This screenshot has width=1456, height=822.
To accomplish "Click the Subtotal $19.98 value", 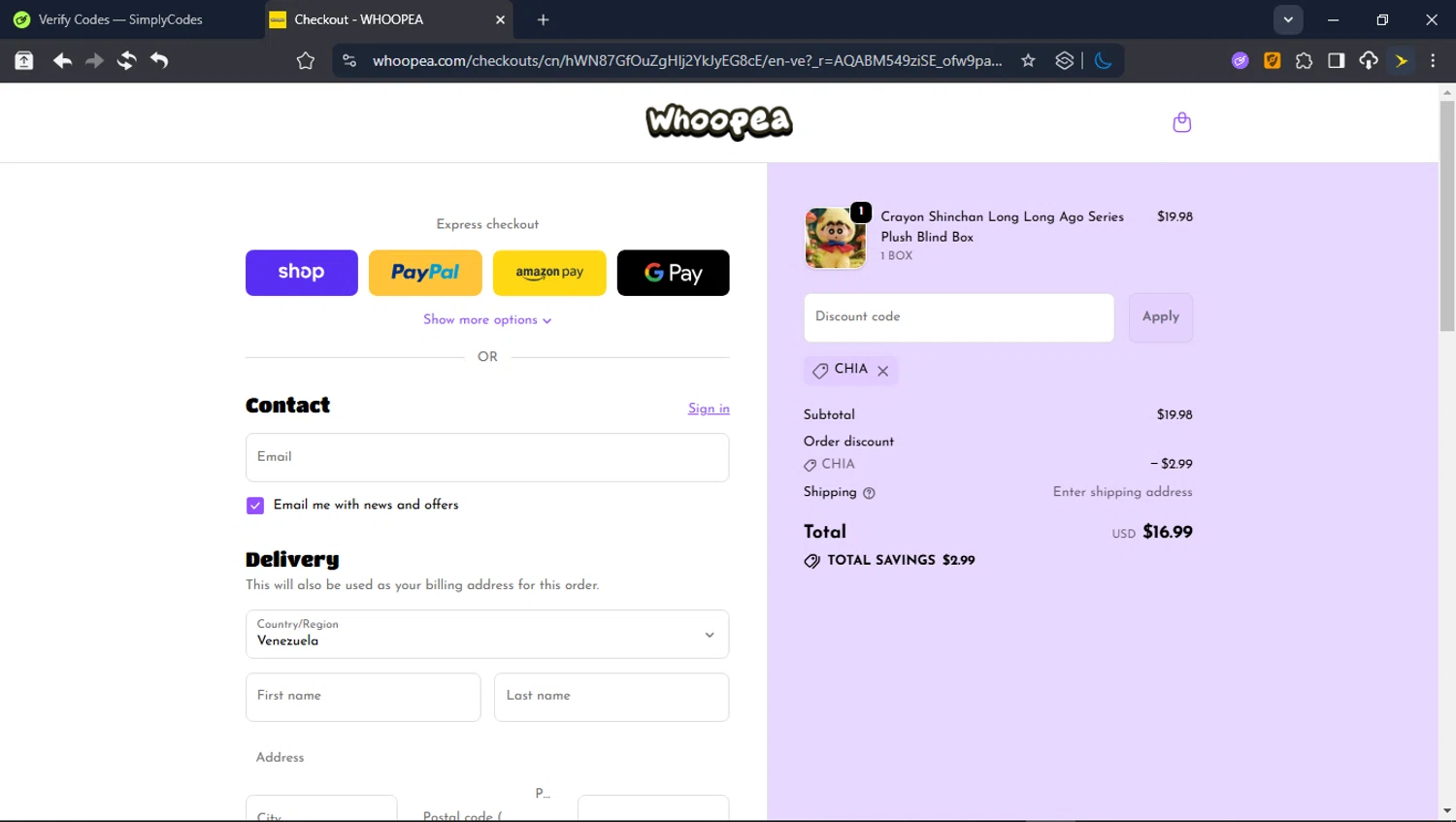I will tap(1175, 414).
